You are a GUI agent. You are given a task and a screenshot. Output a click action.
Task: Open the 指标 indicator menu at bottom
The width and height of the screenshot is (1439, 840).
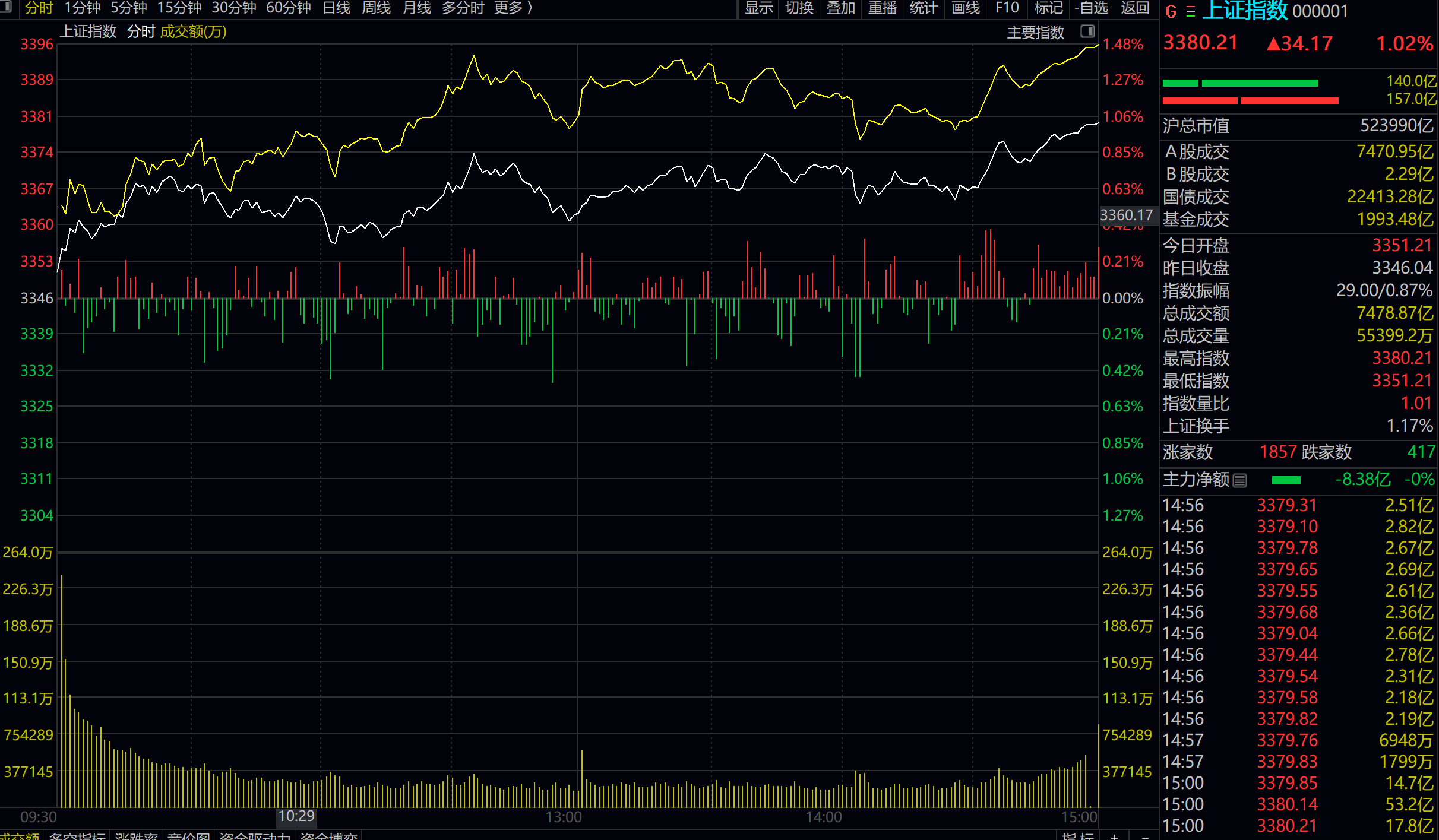1077,836
